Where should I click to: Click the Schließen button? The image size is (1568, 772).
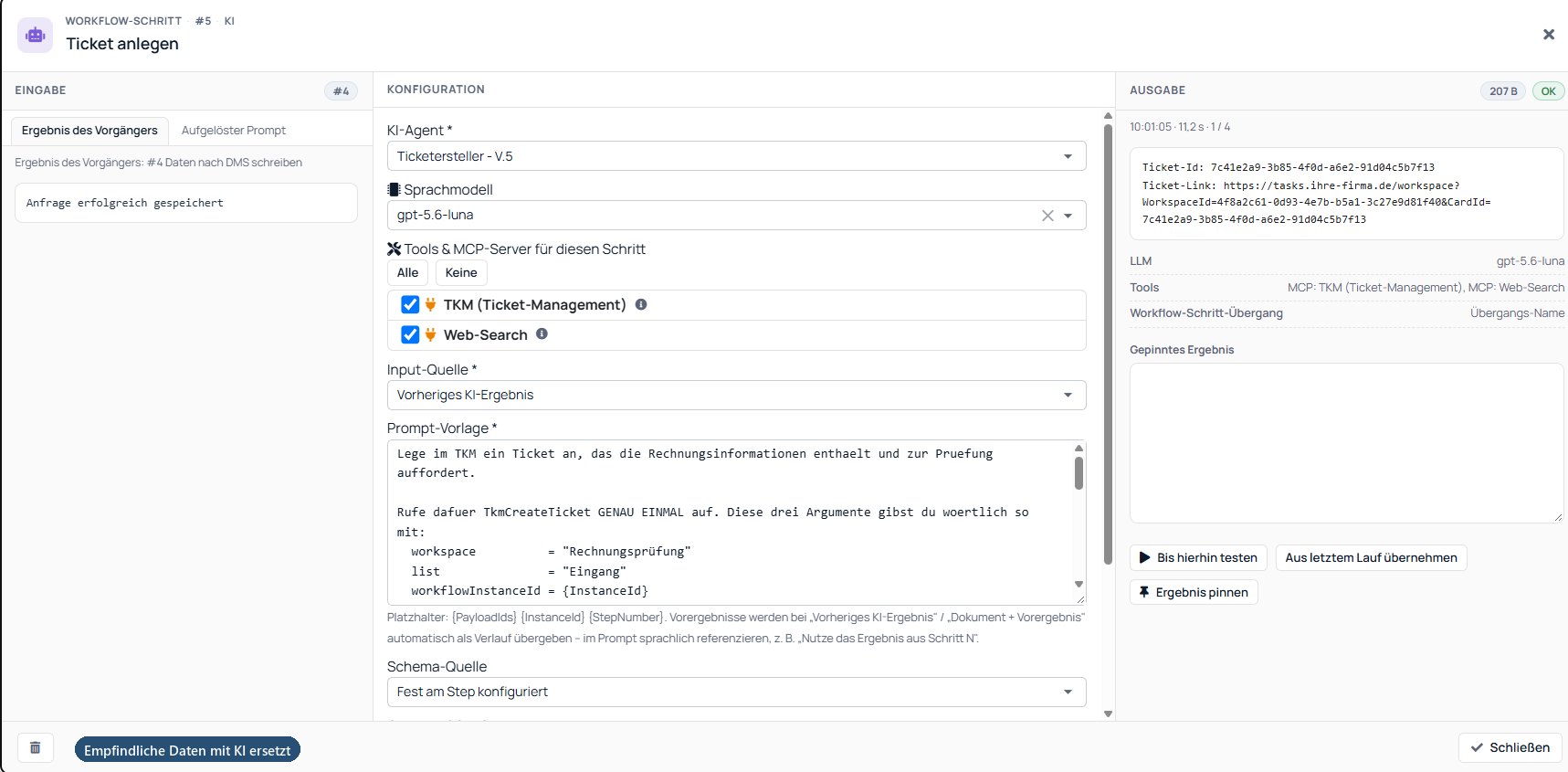[x=1510, y=747]
